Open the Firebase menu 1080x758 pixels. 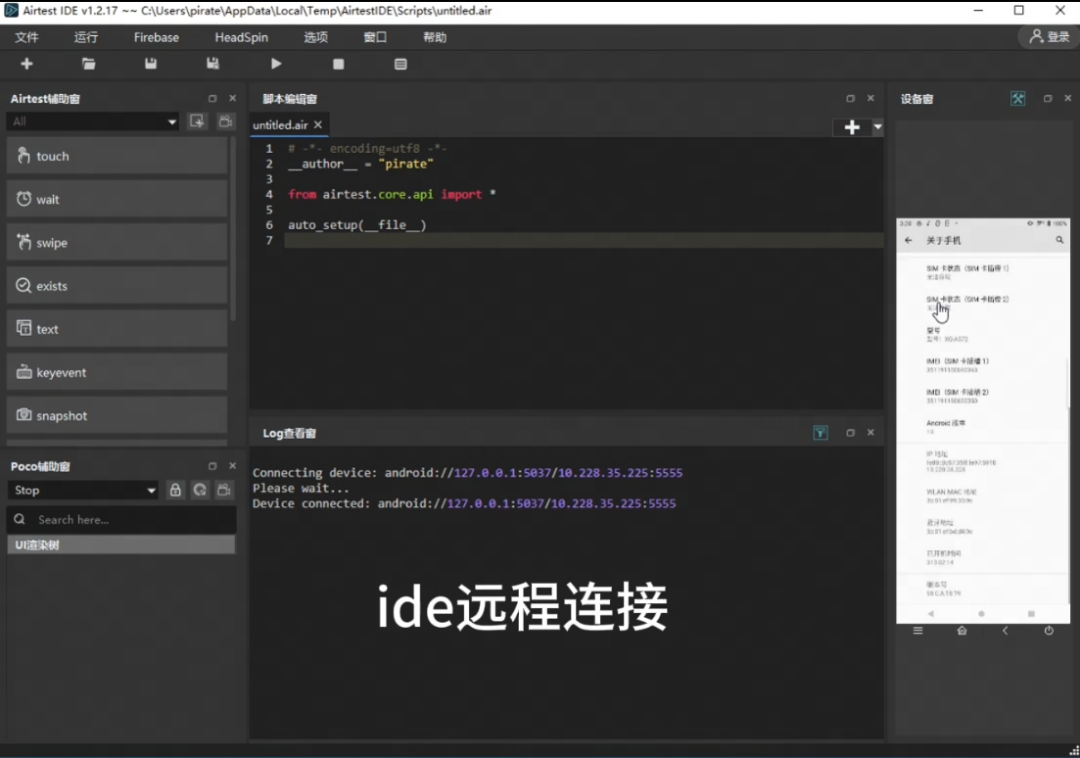pyautogui.click(x=156, y=37)
